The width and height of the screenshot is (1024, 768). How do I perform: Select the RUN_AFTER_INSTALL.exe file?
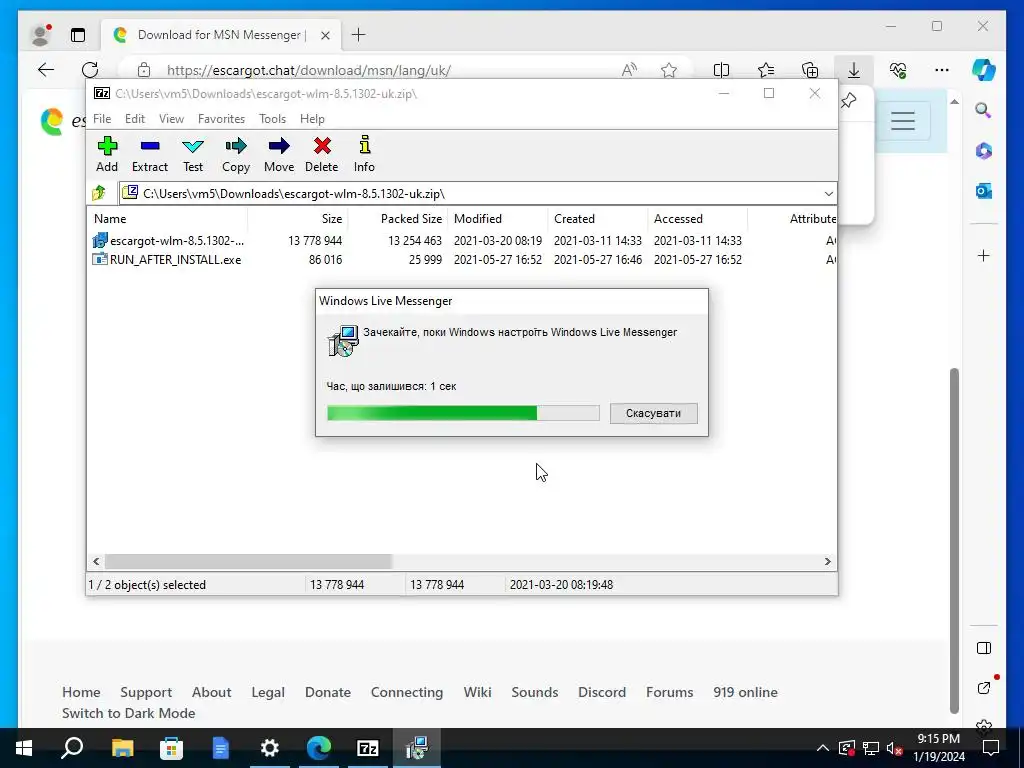(x=175, y=259)
